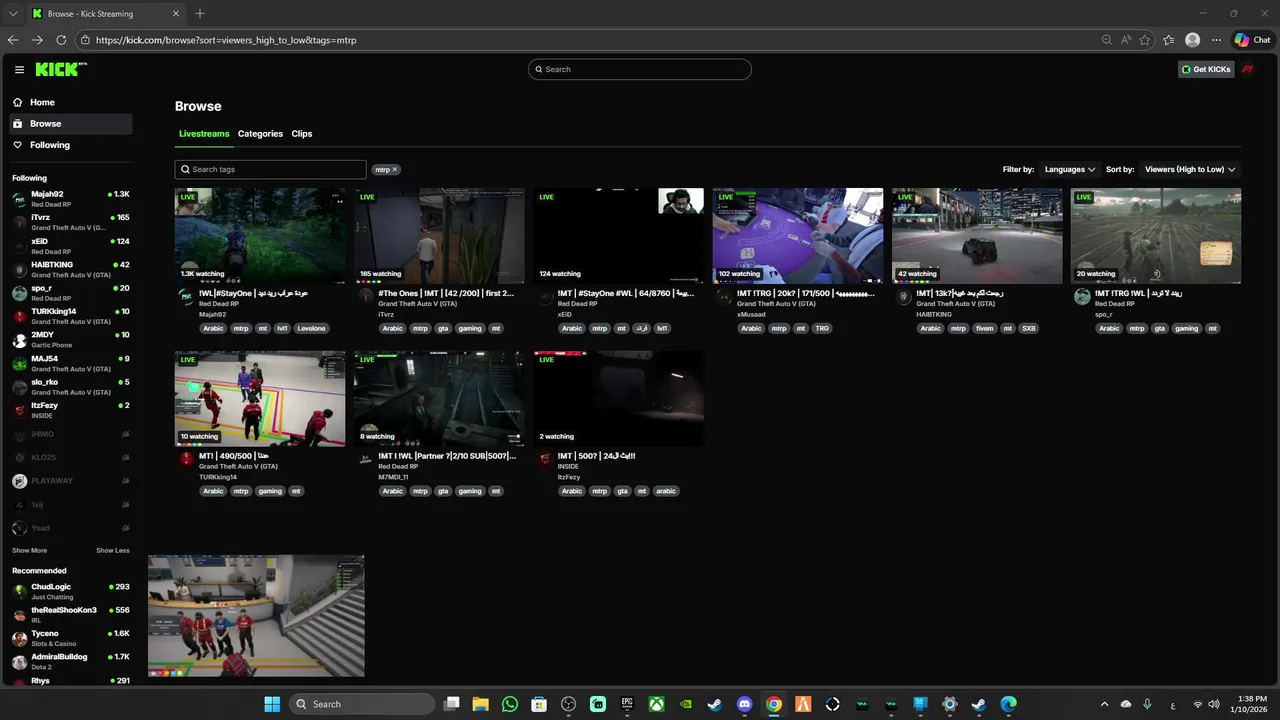
Task: Open Windows Start menu
Action: tap(272, 704)
